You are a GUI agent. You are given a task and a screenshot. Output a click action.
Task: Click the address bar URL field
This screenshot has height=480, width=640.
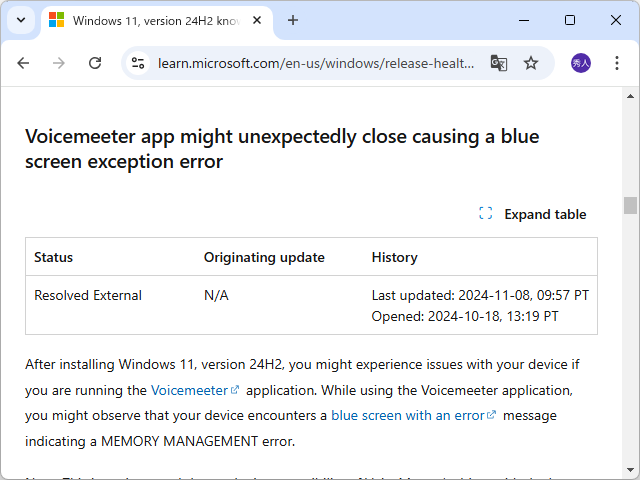[316, 63]
